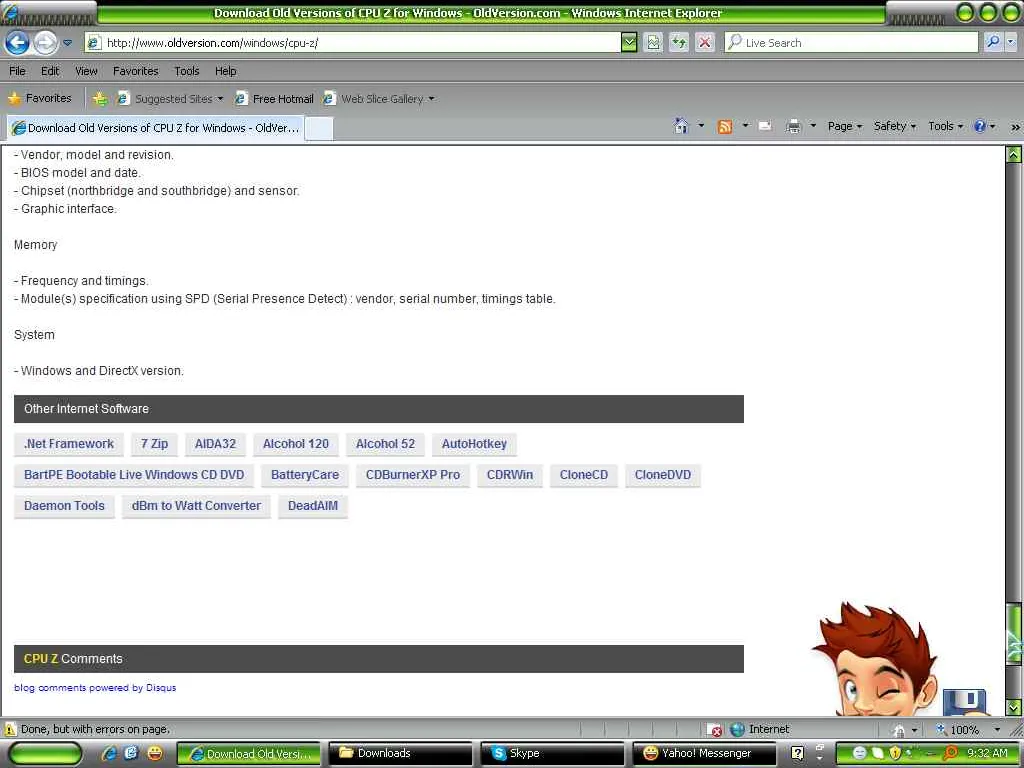Open a new blank tab
The width and height of the screenshot is (1024, 768).
coord(319,129)
